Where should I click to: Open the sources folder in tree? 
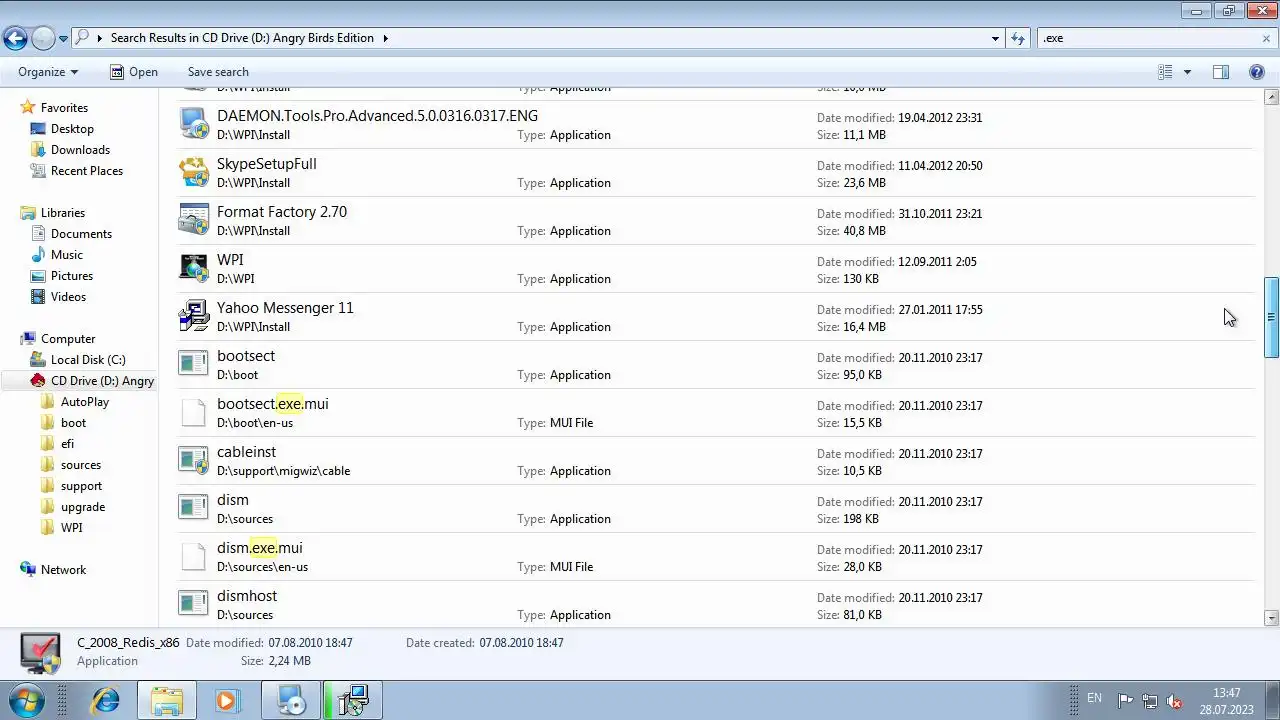click(81, 465)
